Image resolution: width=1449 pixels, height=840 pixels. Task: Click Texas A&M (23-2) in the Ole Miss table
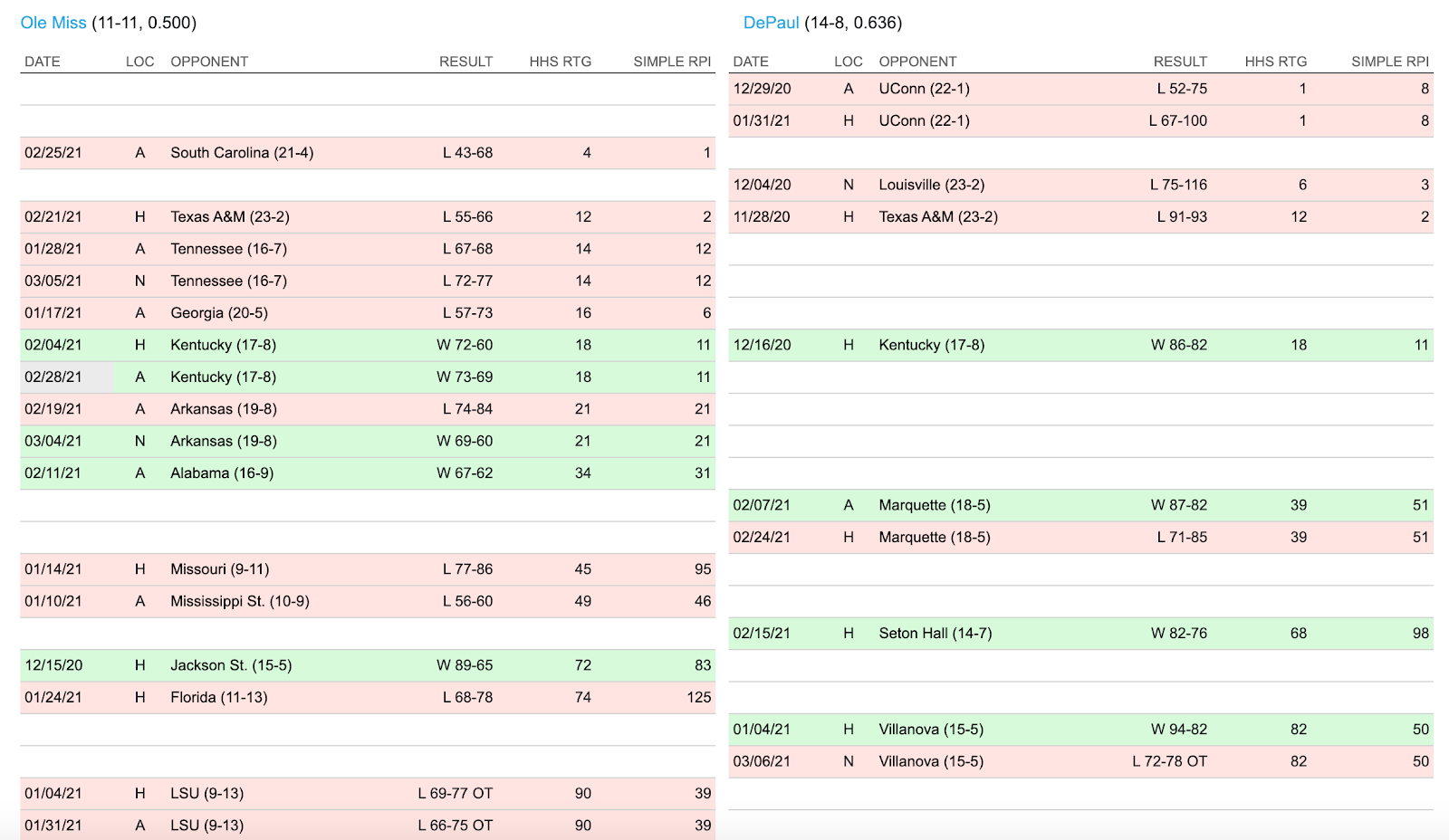click(x=230, y=217)
